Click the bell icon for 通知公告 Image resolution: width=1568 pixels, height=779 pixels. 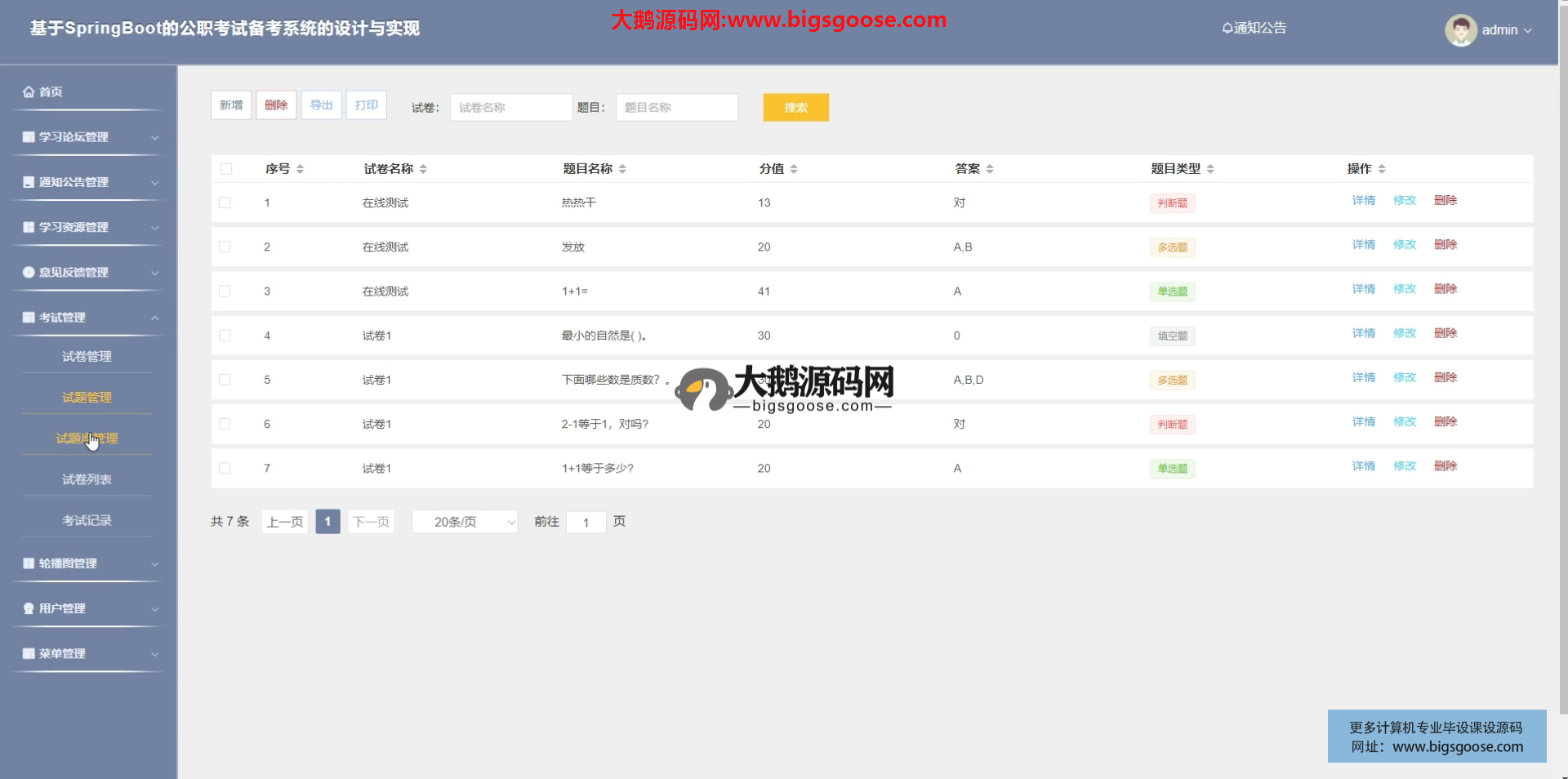click(1227, 29)
